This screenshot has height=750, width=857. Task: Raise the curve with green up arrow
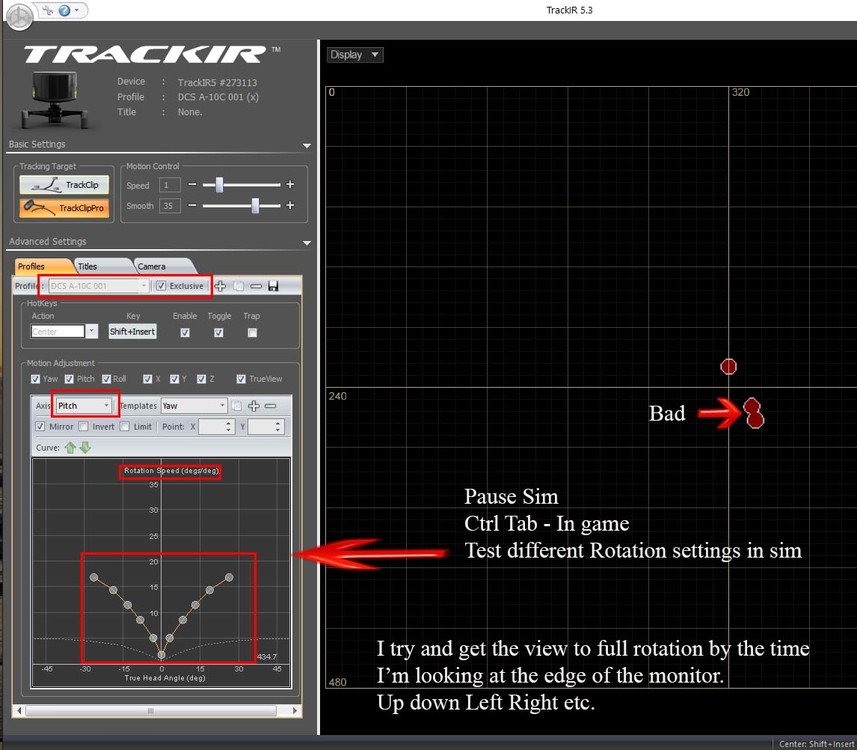tap(70, 448)
